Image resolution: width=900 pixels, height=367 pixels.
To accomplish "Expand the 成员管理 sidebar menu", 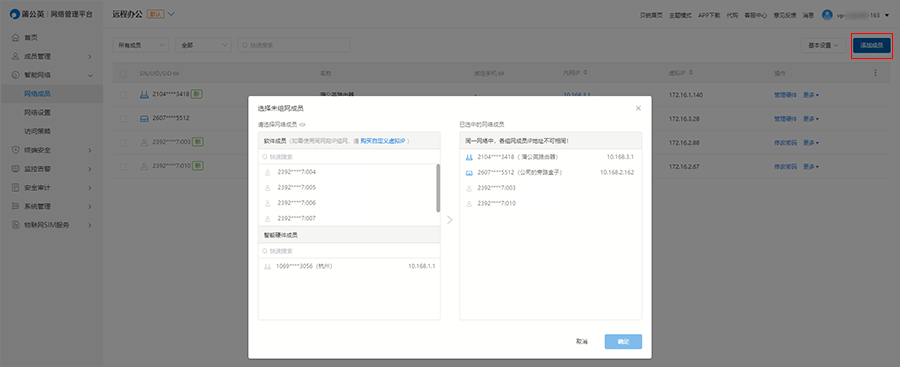I will click(90, 56).
